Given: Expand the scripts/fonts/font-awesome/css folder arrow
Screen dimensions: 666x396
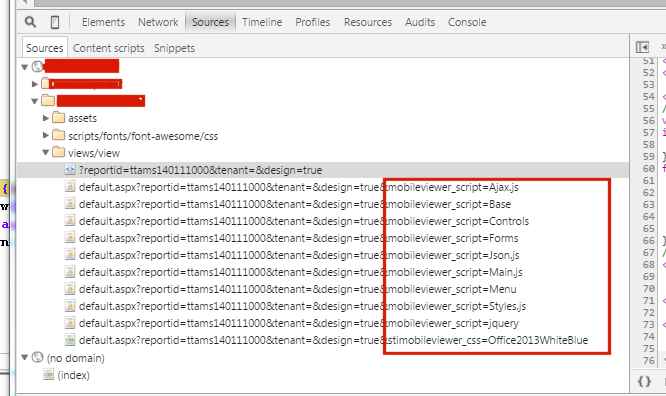Looking at the screenshot, I should click(46, 135).
